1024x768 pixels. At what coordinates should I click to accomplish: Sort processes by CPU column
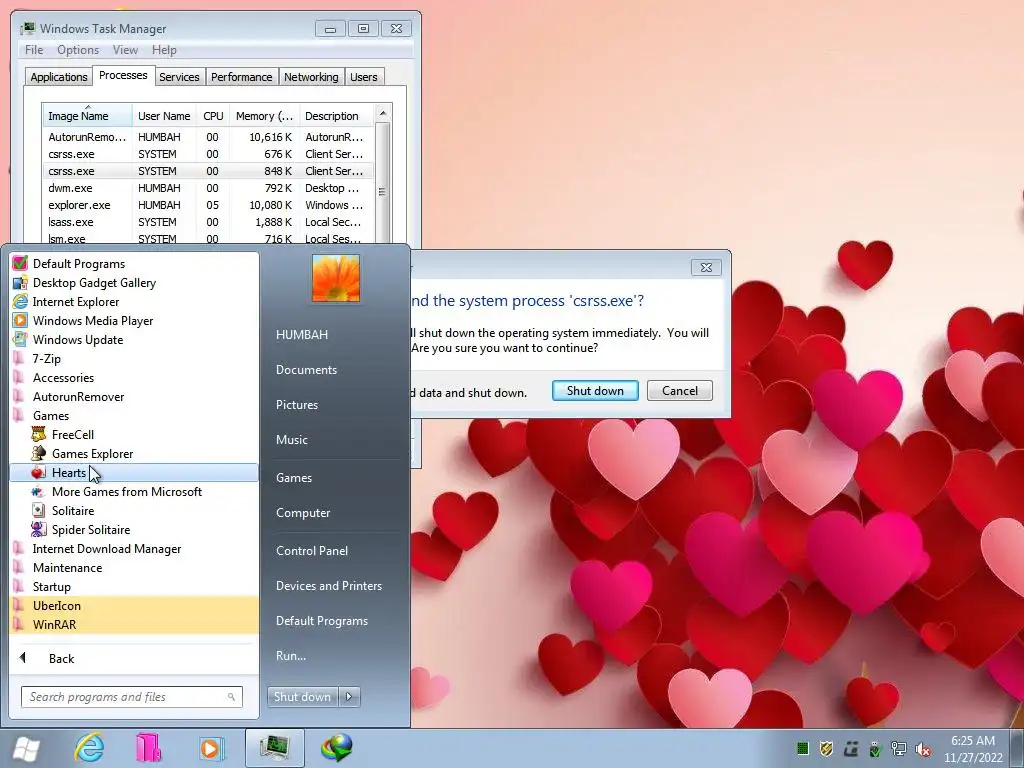(x=213, y=116)
